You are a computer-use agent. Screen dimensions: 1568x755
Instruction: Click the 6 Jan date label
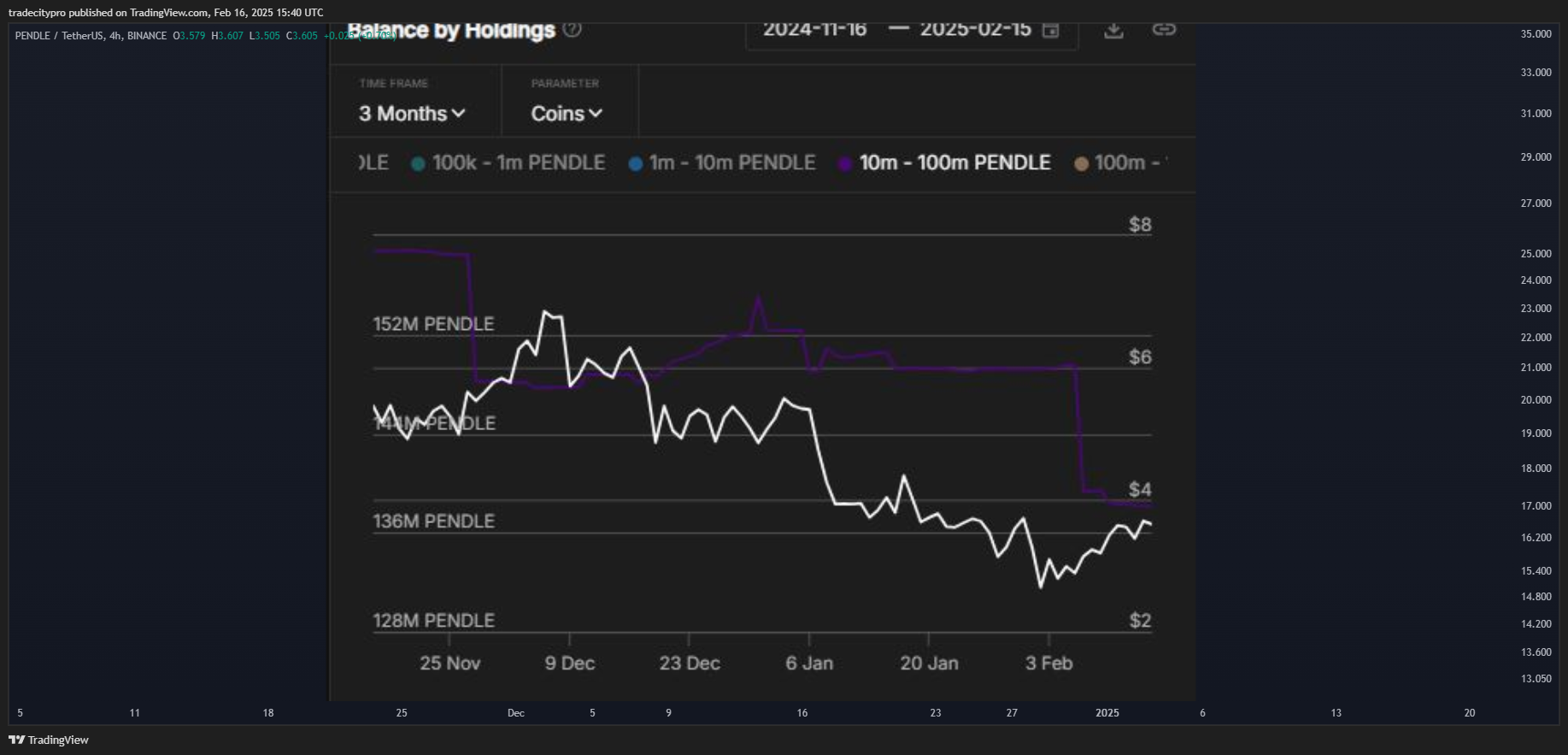pos(809,664)
